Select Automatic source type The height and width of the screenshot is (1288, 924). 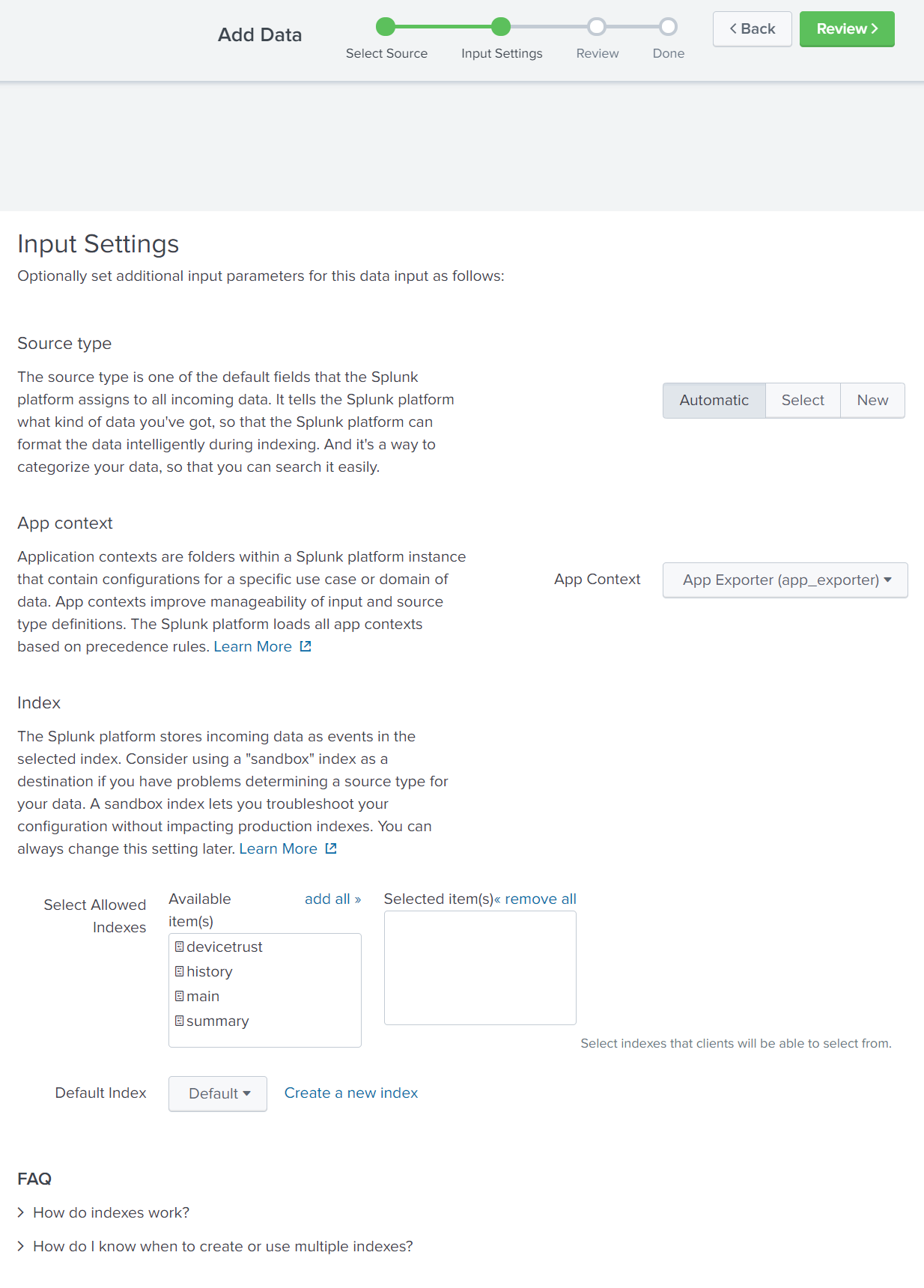coord(713,400)
